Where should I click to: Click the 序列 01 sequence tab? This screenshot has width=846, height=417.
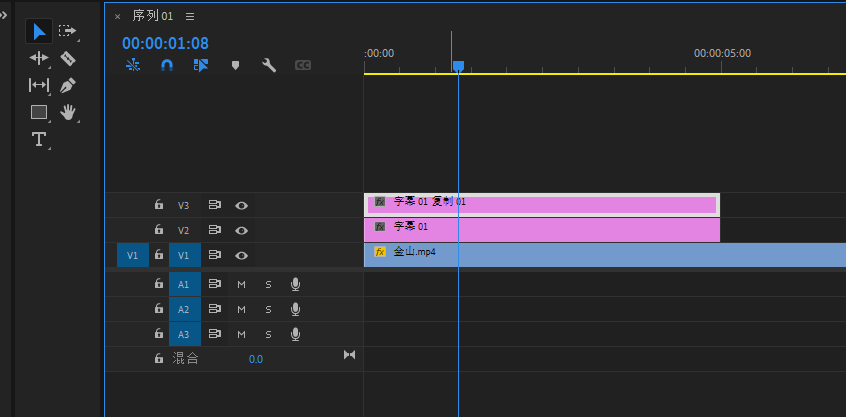click(153, 16)
